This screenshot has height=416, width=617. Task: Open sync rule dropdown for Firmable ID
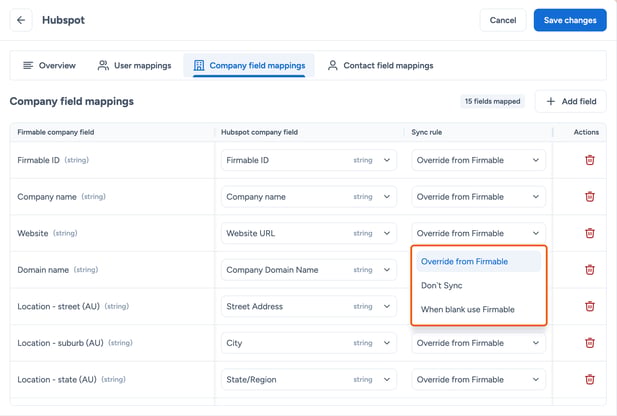(x=478, y=160)
